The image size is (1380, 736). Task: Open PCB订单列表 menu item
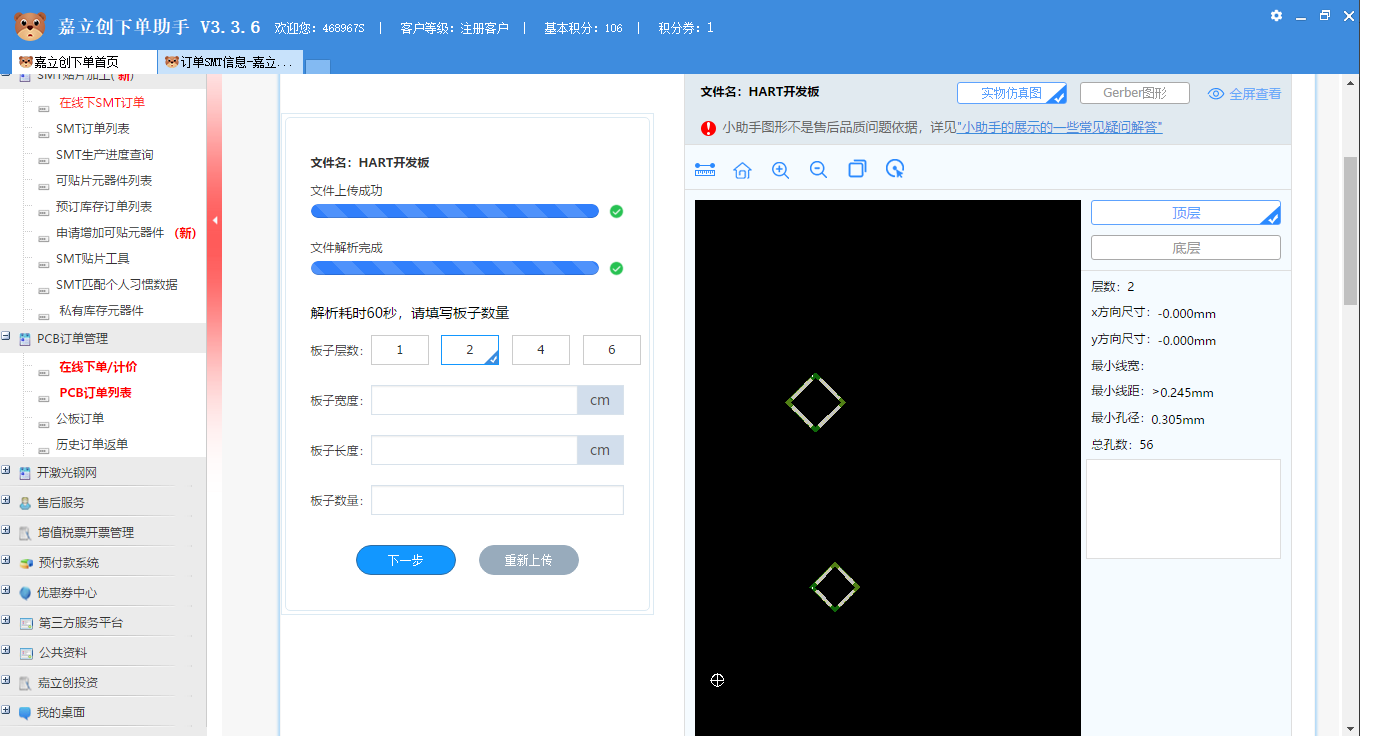pos(95,393)
